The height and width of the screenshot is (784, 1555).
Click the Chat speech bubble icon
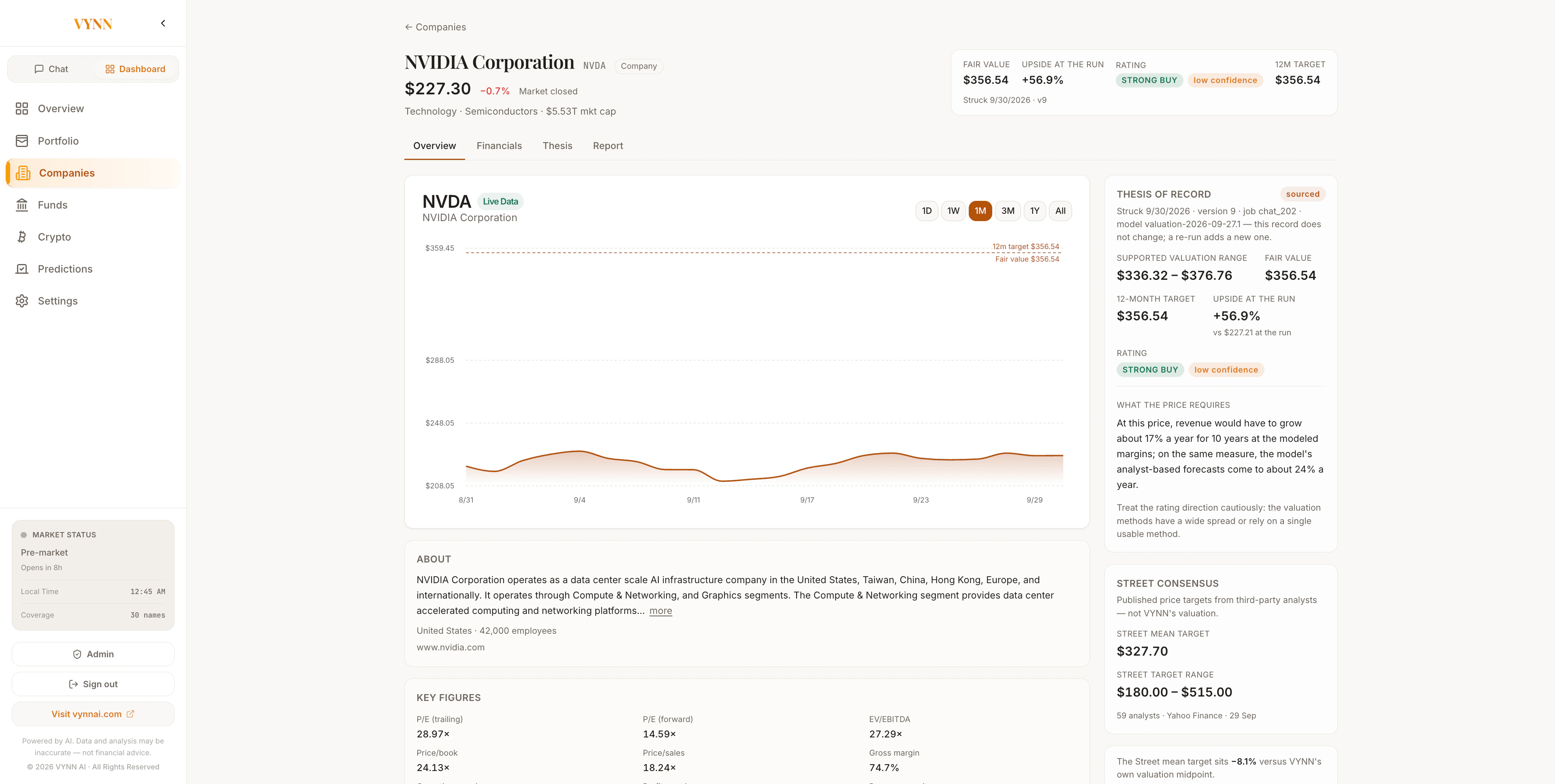[39, 69]
